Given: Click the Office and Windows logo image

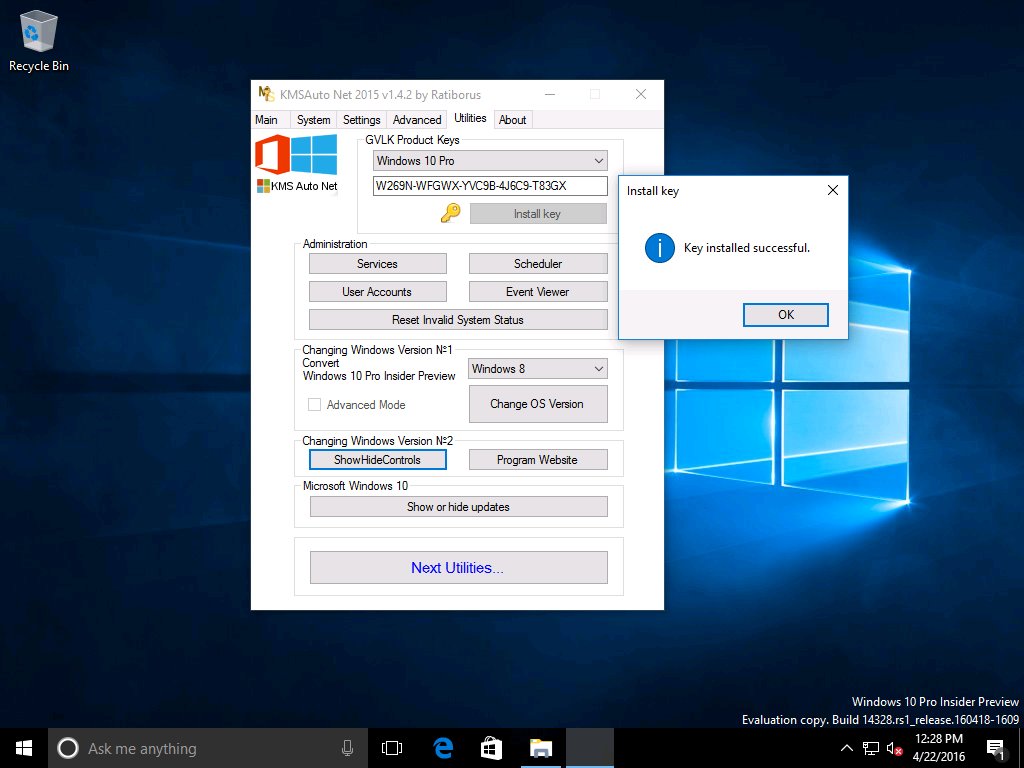Looking at the screenshot, I should click(296, 154).
